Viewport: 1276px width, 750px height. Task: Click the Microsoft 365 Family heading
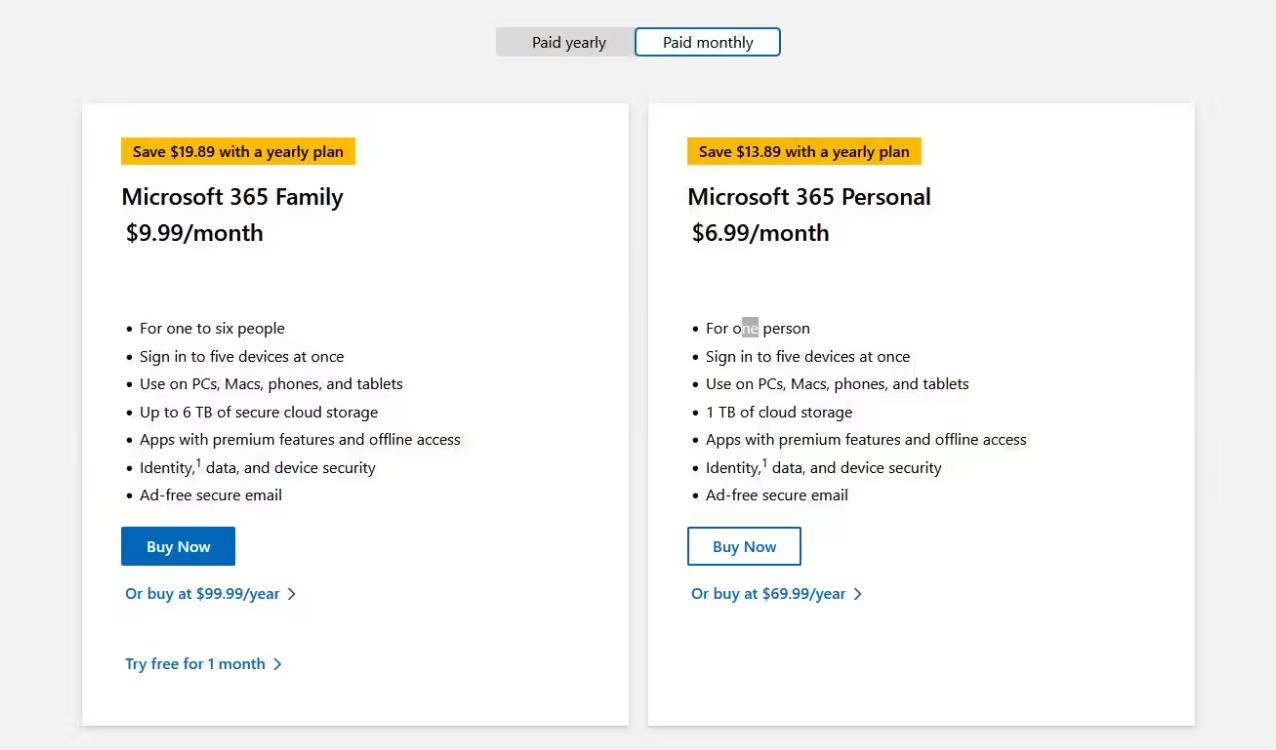232,197
